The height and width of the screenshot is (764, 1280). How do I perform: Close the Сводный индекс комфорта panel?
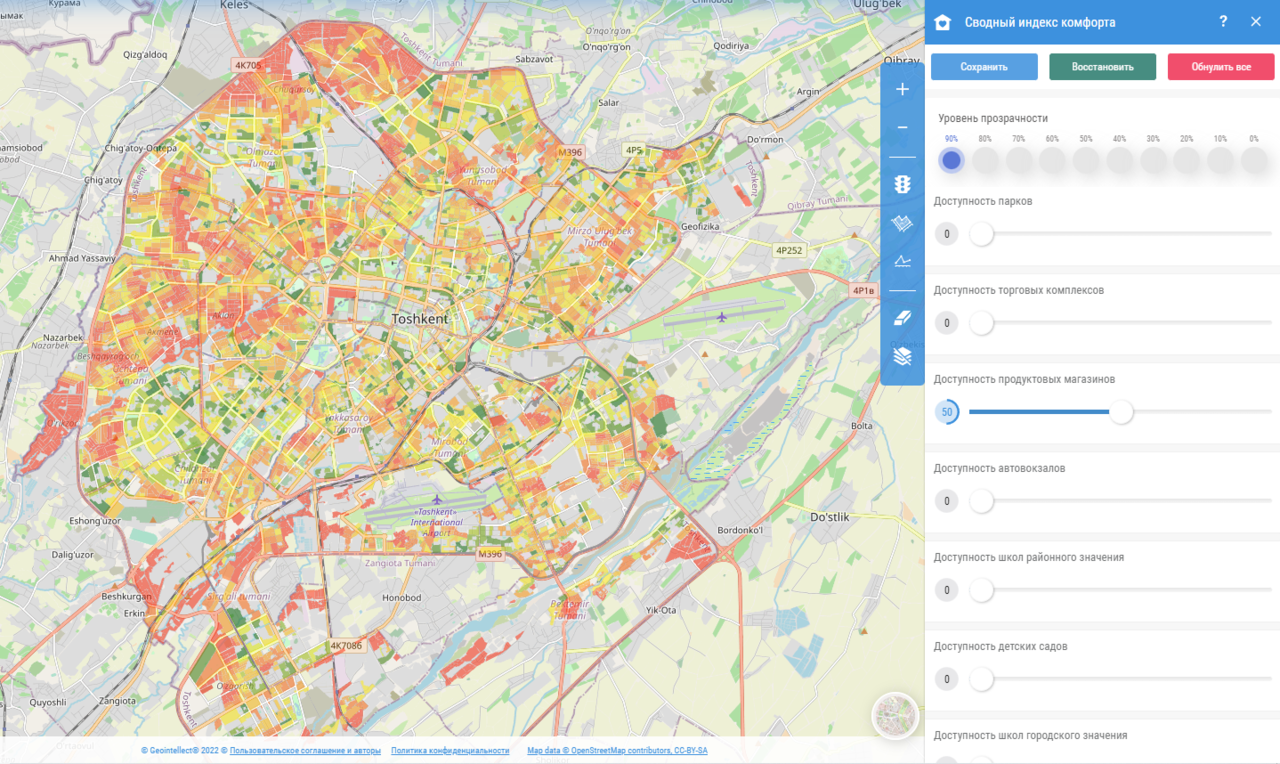[1256, 22]
